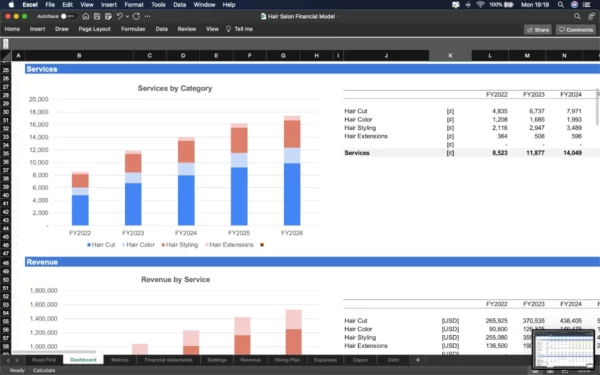
Task: Click the Save icon in quick access toolbar
Action: pyautogui.click(x=97, y=16)
